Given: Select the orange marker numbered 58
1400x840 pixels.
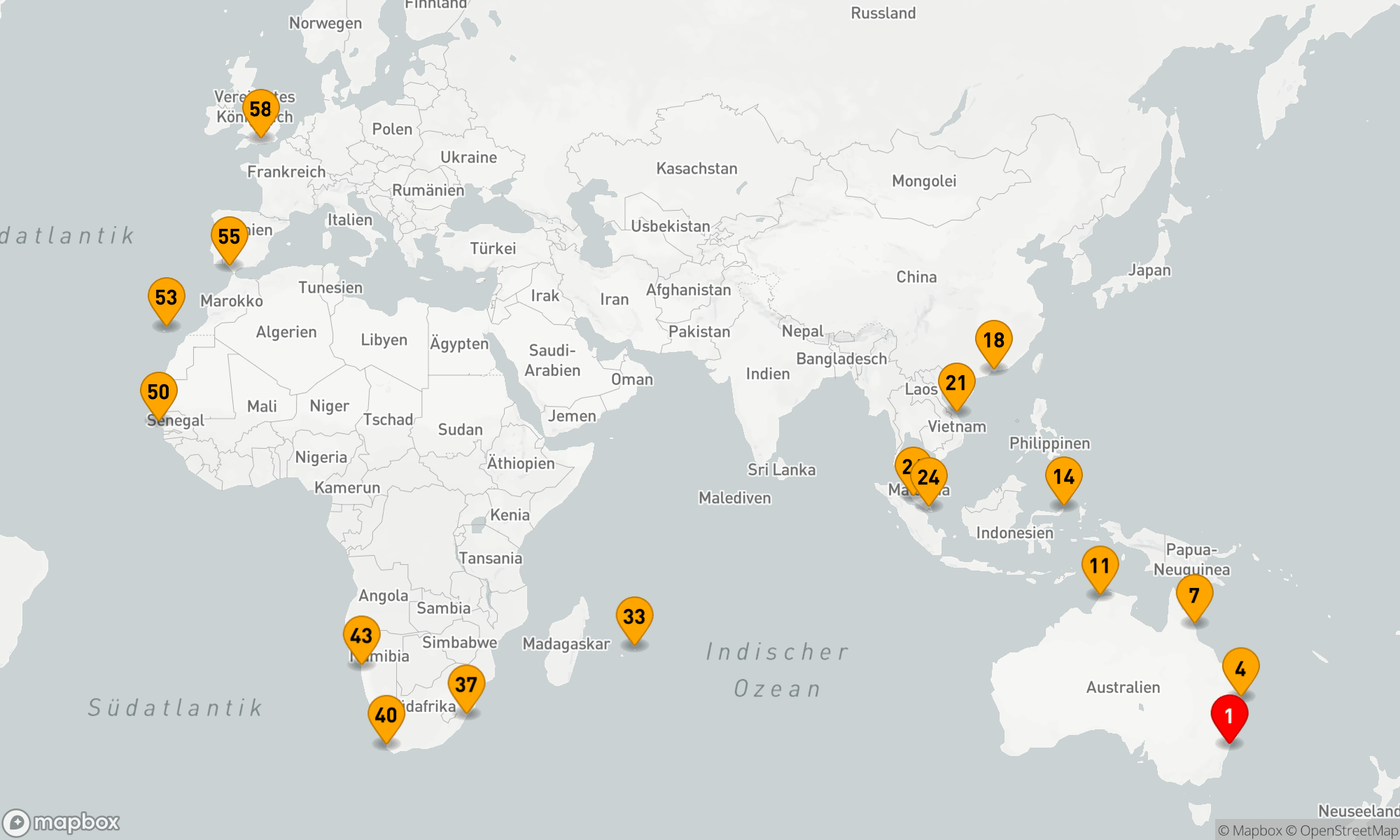Looking at the screenshot, I should click(x=260, y=109).
